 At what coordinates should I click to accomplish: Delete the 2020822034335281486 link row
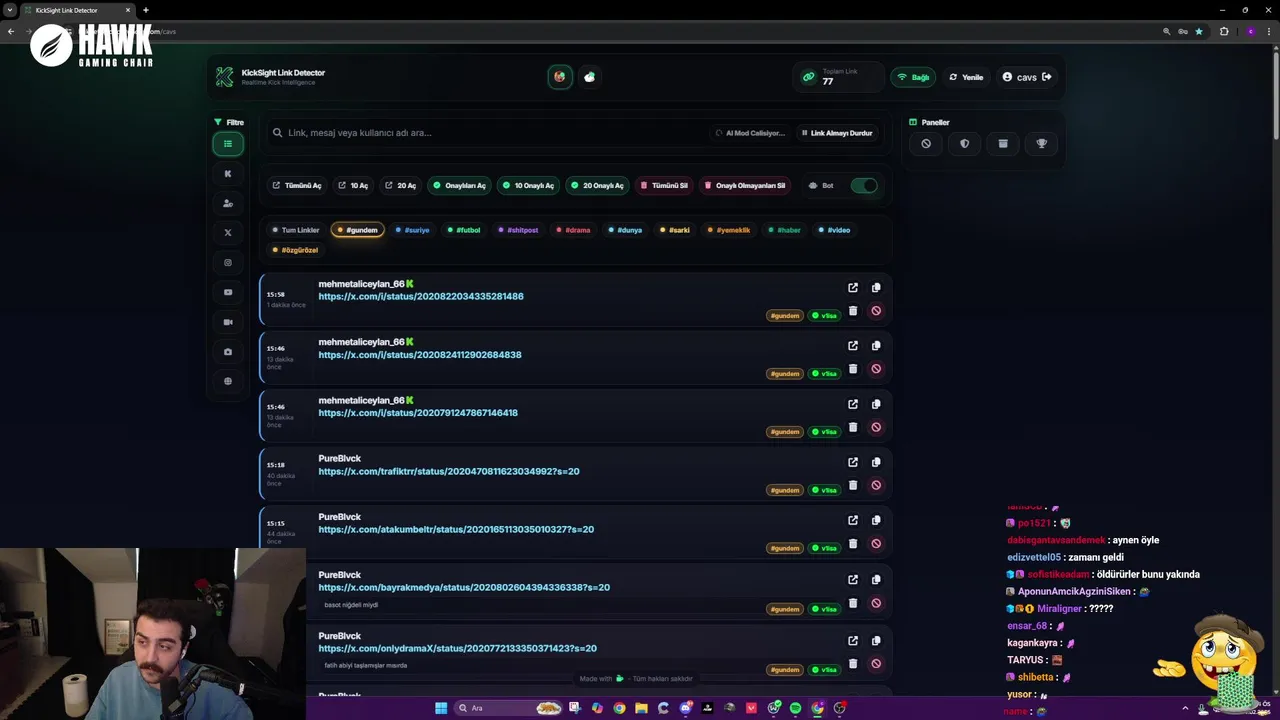(x=853, y=311)
